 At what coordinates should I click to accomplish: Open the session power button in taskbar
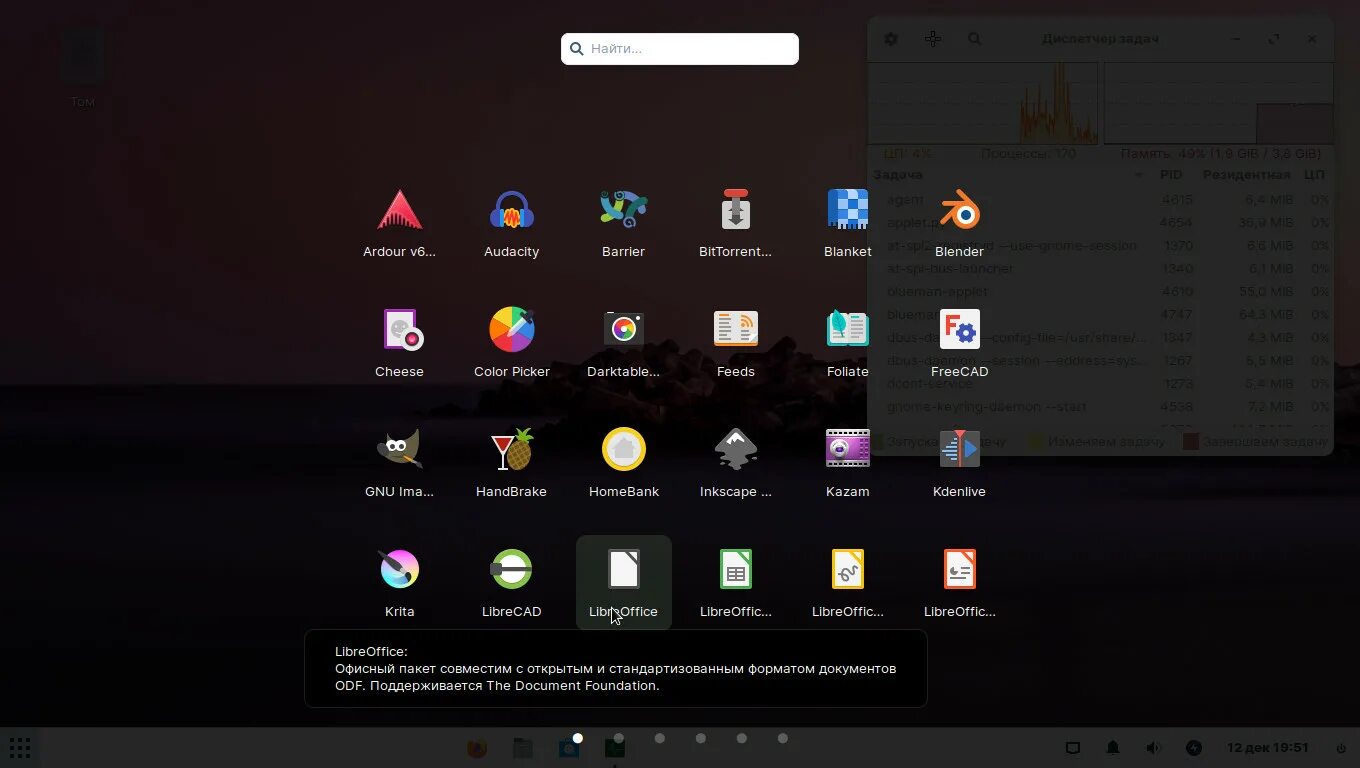[x=1341, y=747]
